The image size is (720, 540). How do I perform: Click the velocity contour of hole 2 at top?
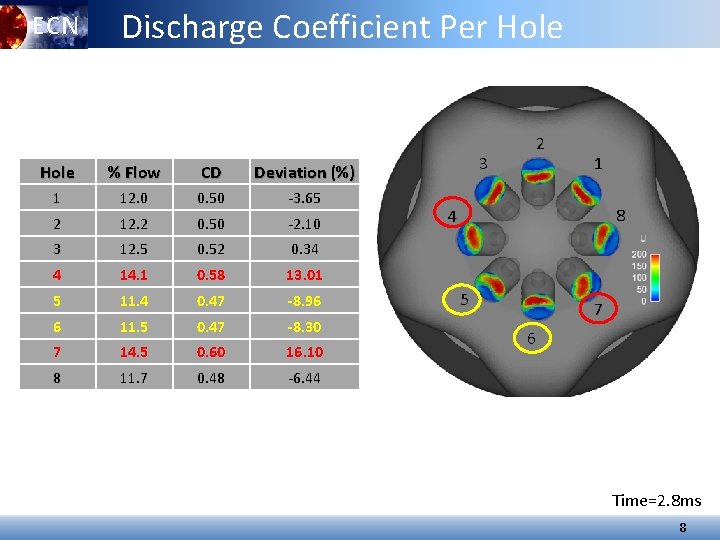point(538,172)
